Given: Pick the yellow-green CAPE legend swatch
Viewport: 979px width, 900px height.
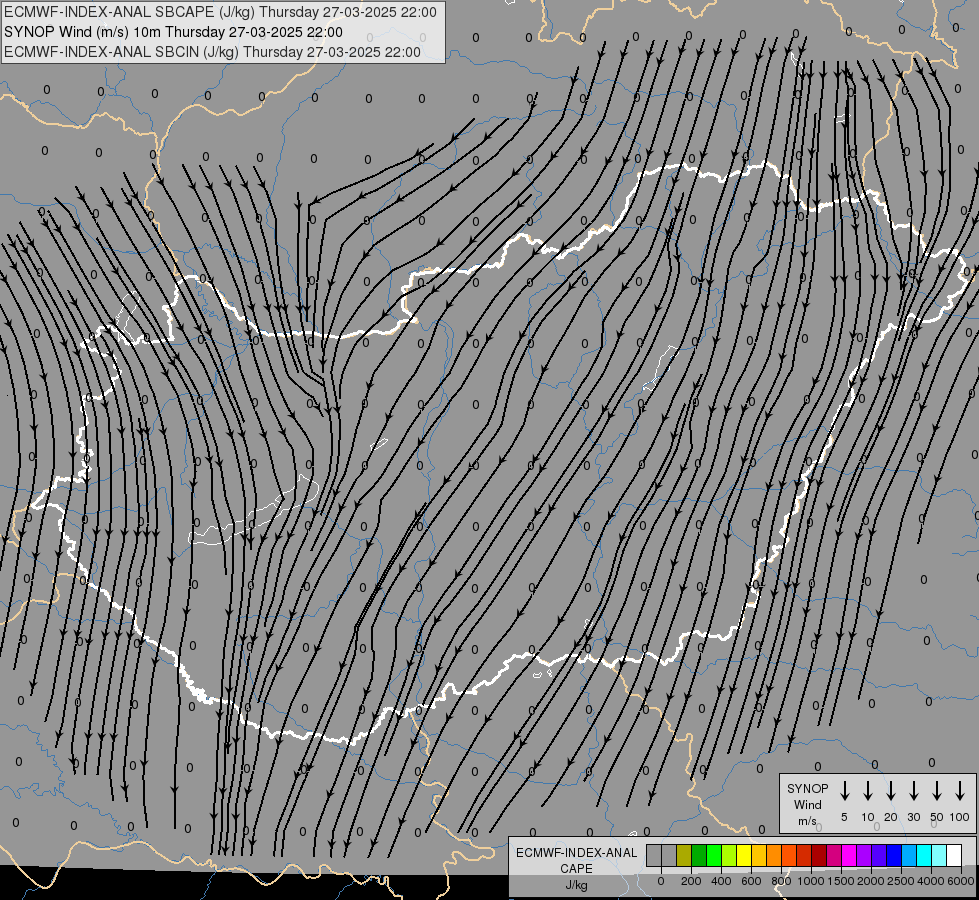Looking at the screenshot, I should pos(729,855).
